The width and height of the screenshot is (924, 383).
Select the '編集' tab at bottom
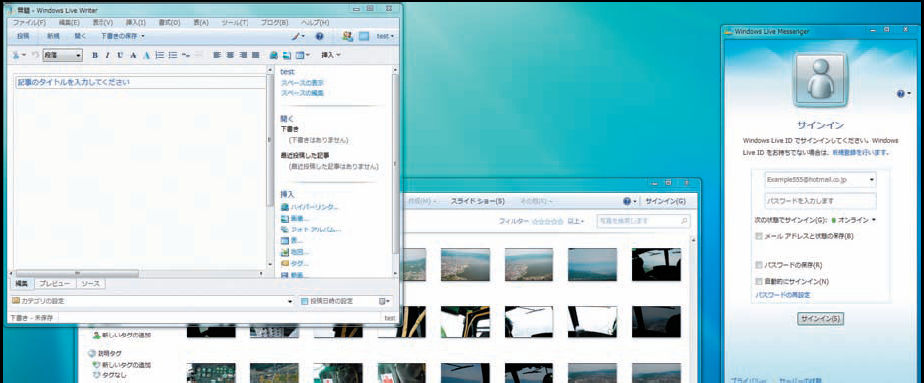click(21, 284)
